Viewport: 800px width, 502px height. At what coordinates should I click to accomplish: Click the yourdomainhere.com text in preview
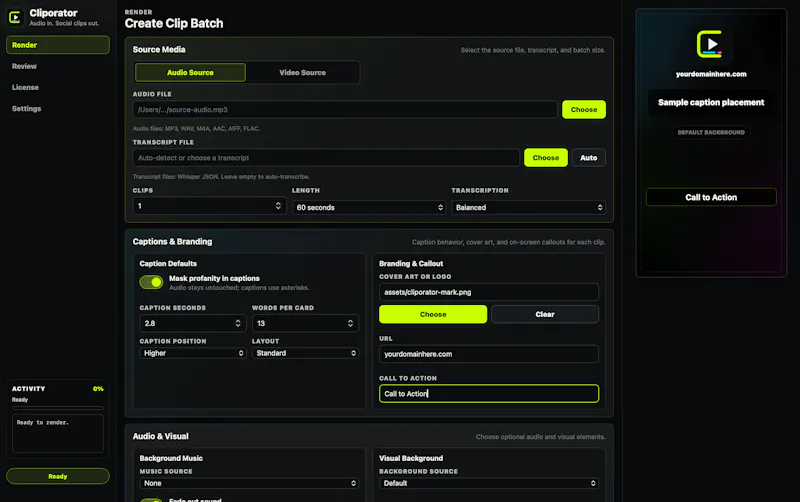(711, 74)
